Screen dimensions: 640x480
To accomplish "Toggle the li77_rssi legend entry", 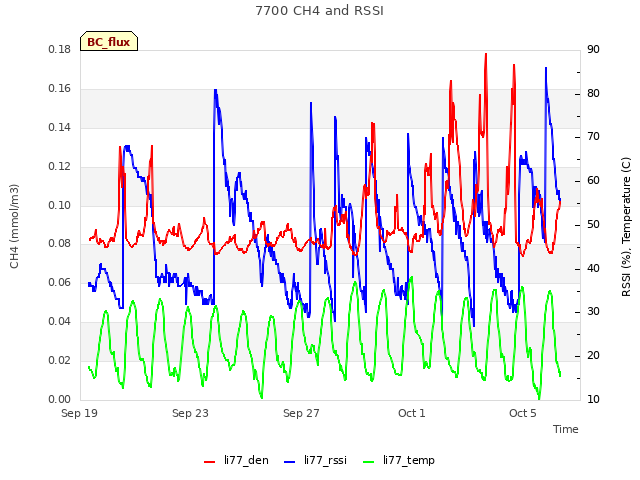I will 315,460.
